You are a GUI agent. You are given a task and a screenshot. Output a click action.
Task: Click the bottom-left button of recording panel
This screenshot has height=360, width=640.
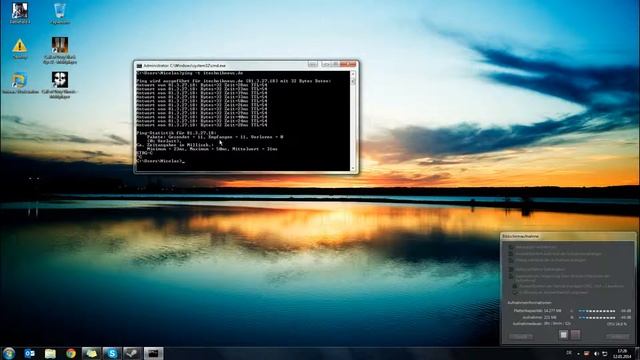521,336
